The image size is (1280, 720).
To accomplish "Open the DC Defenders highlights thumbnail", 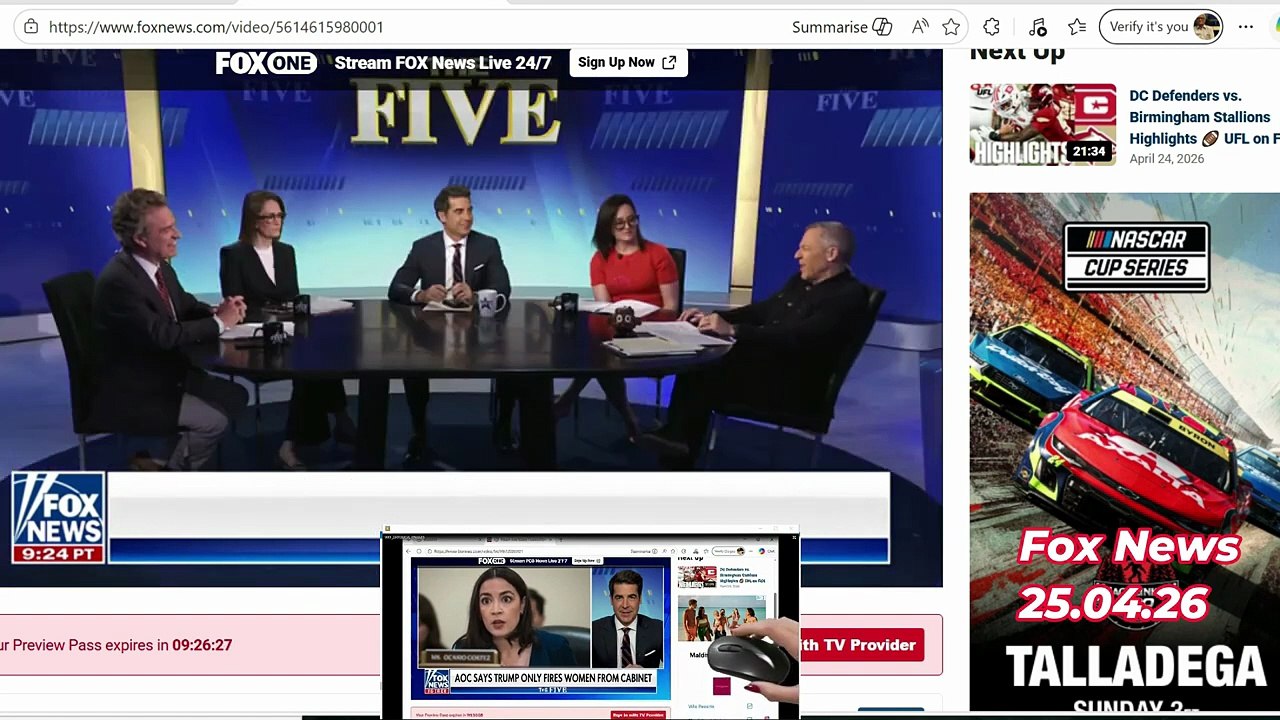I will [1043, 124].
